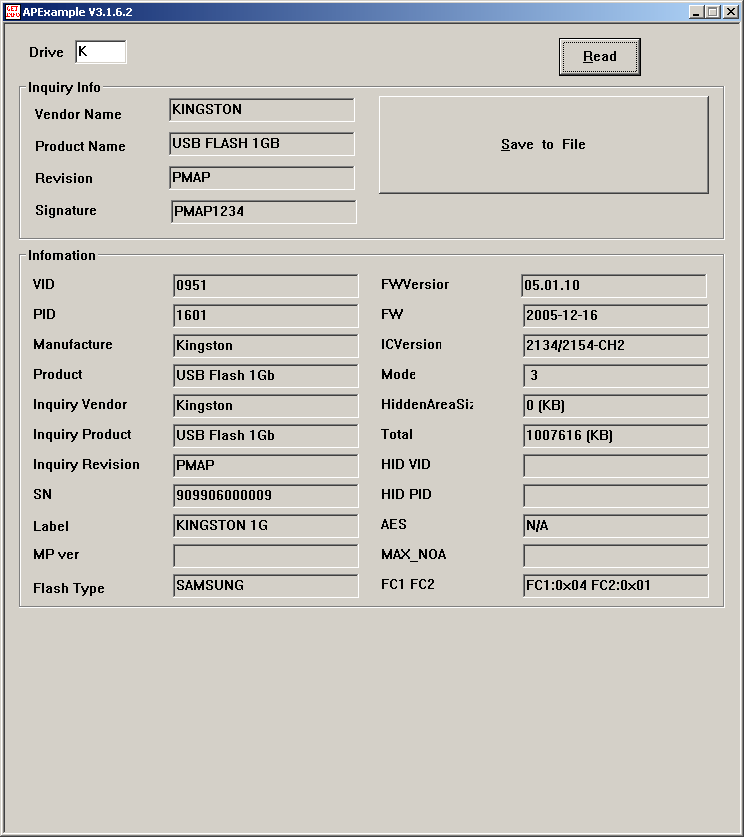744x837 pixels.
Task: Click the Infomation group title
Action: coord(62,256)
